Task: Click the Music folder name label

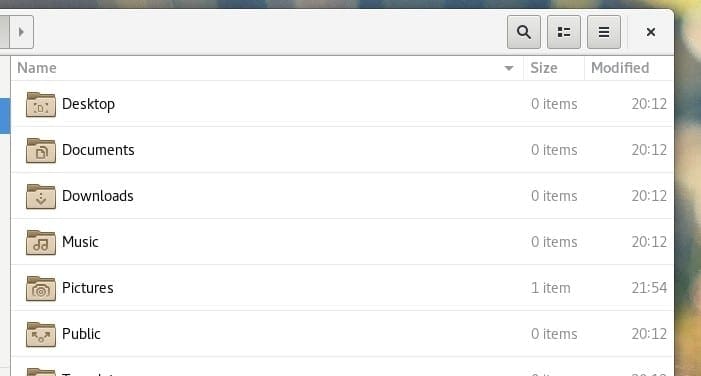Action: click(80, 242)
